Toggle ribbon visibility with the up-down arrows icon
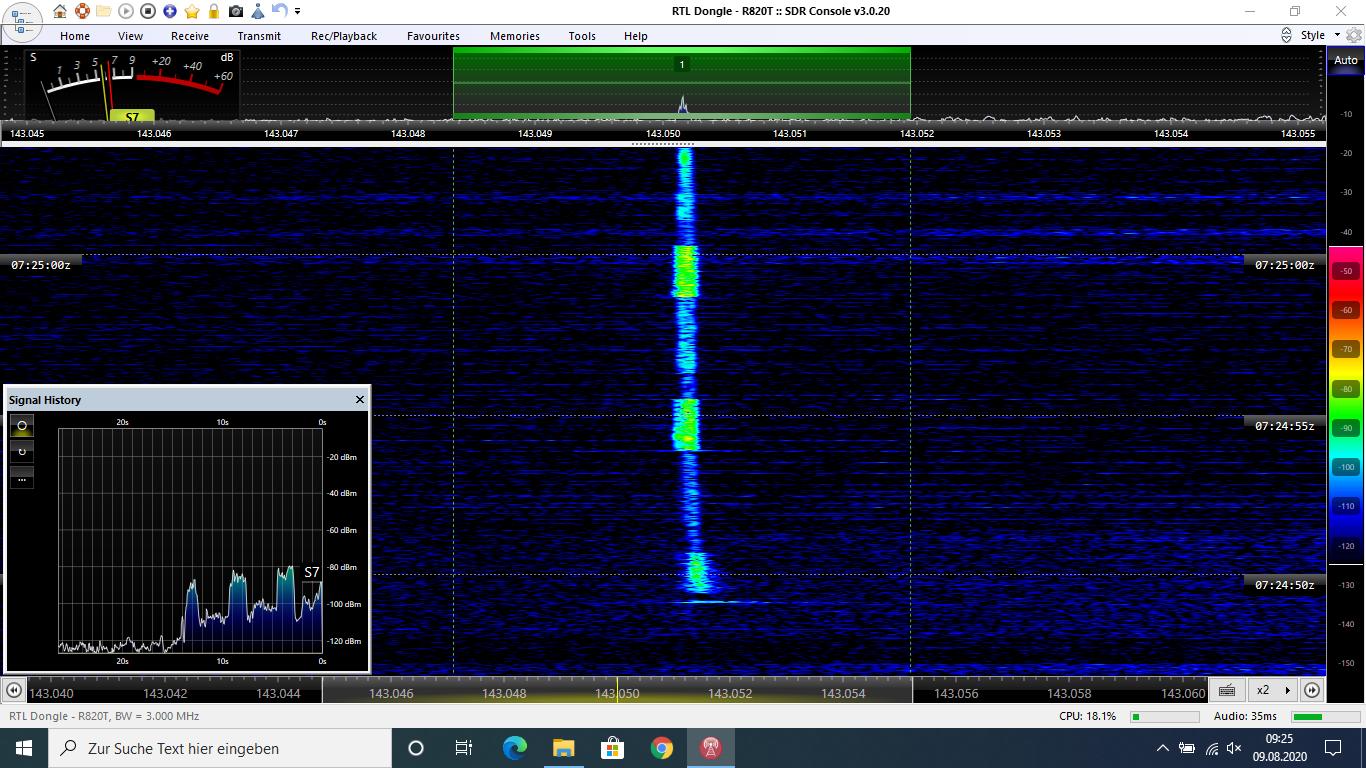Viewport: 1366px width, 768px height. 1286,35
